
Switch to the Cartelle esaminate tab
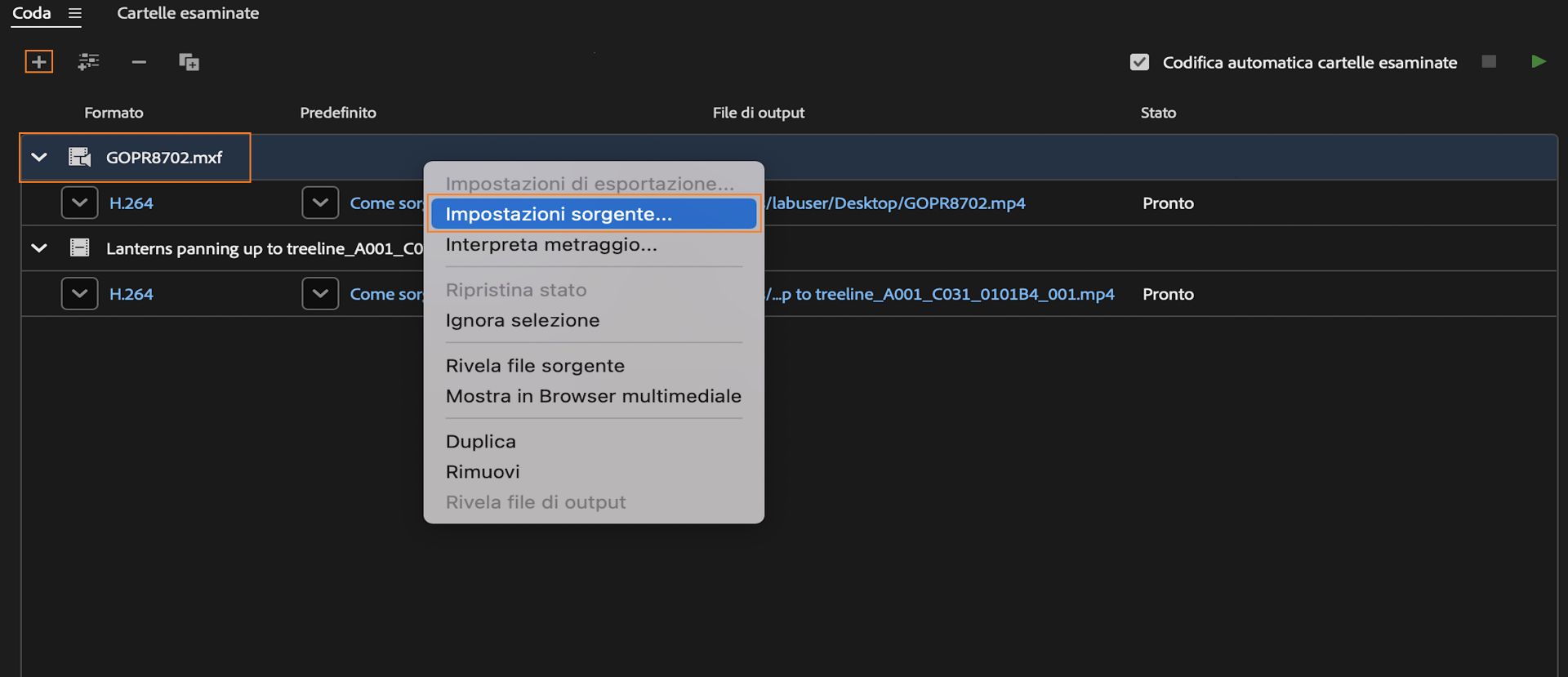pos(188,14)
